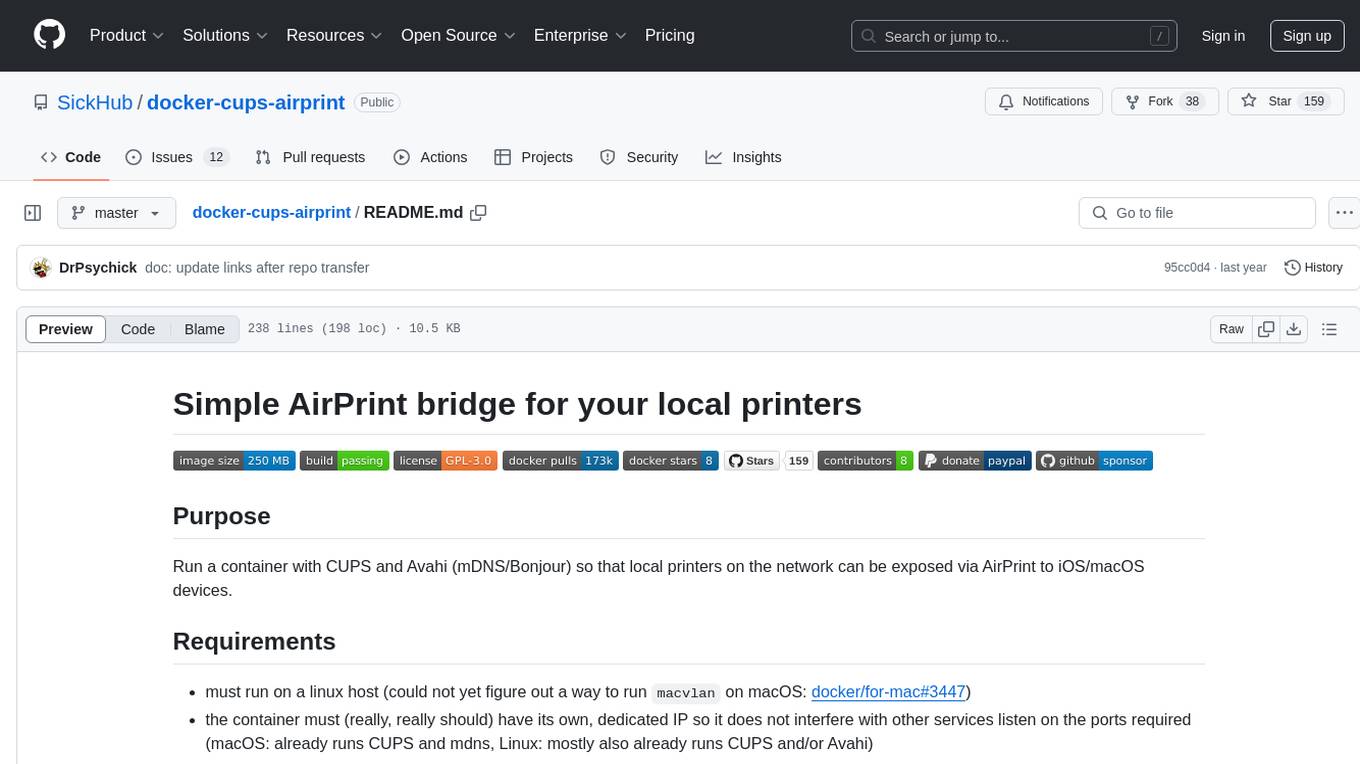
Task: Go to the Pricing page
Action: coord(670,35)
